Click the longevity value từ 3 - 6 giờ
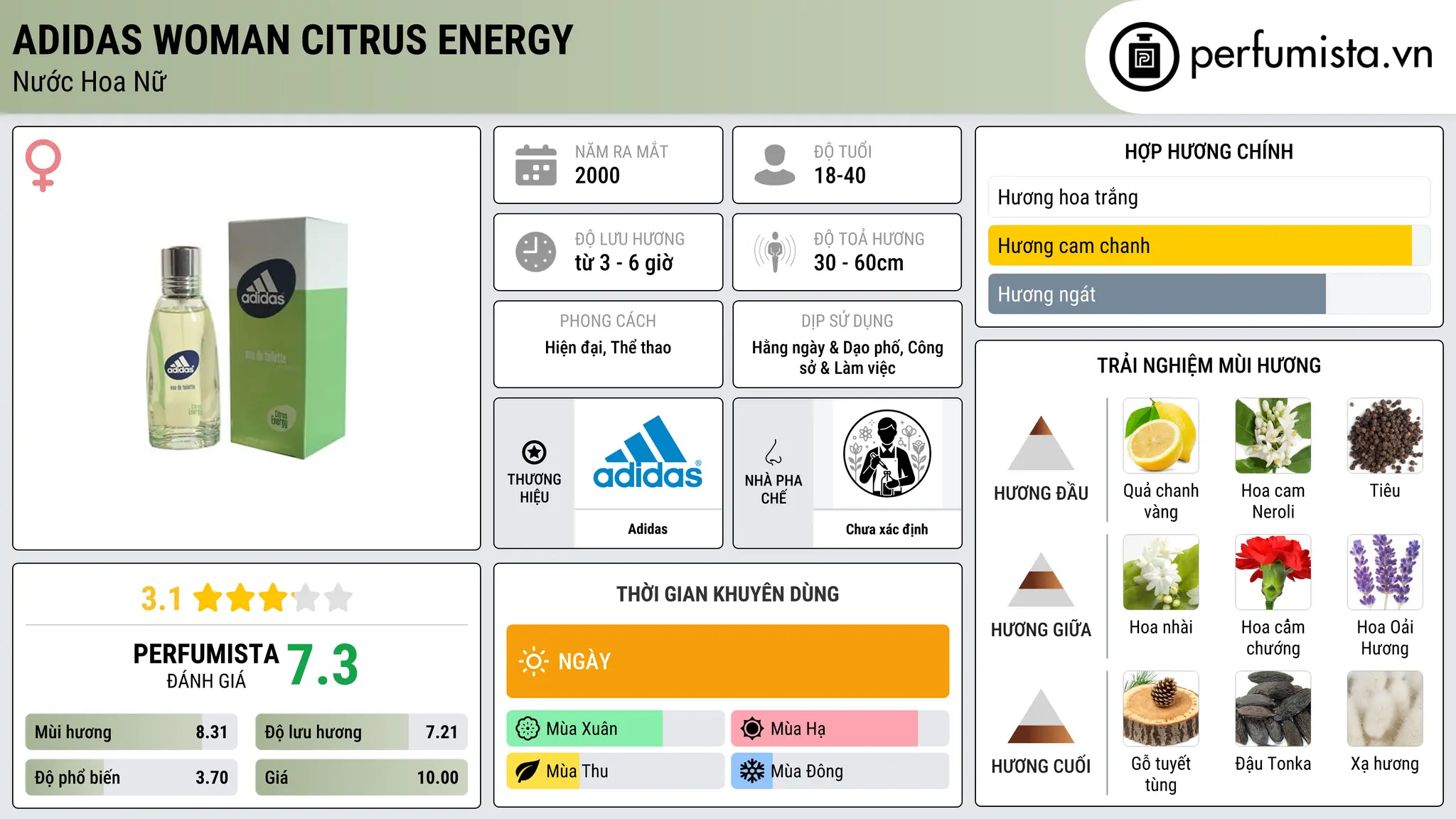The height and width of the screenshot is (819, 1456). (623, 263)
